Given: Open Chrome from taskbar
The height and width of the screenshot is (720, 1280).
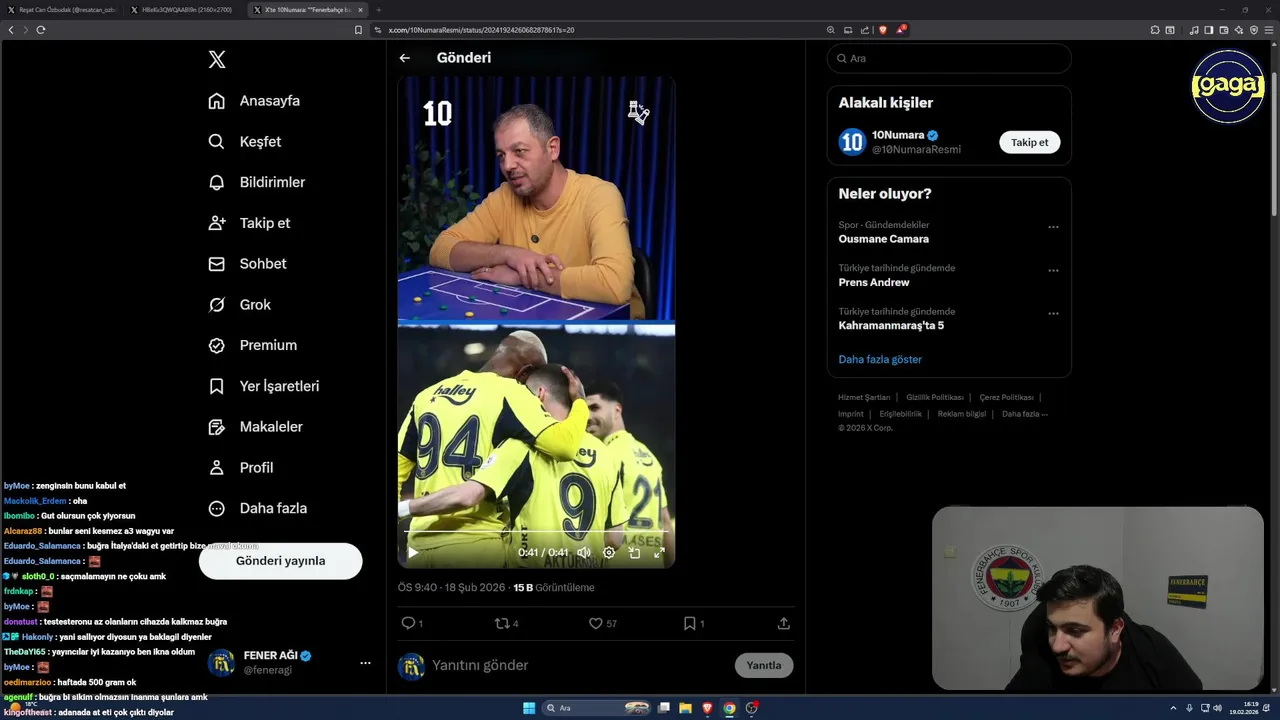Looking at the screenshot, I should 729,708.
